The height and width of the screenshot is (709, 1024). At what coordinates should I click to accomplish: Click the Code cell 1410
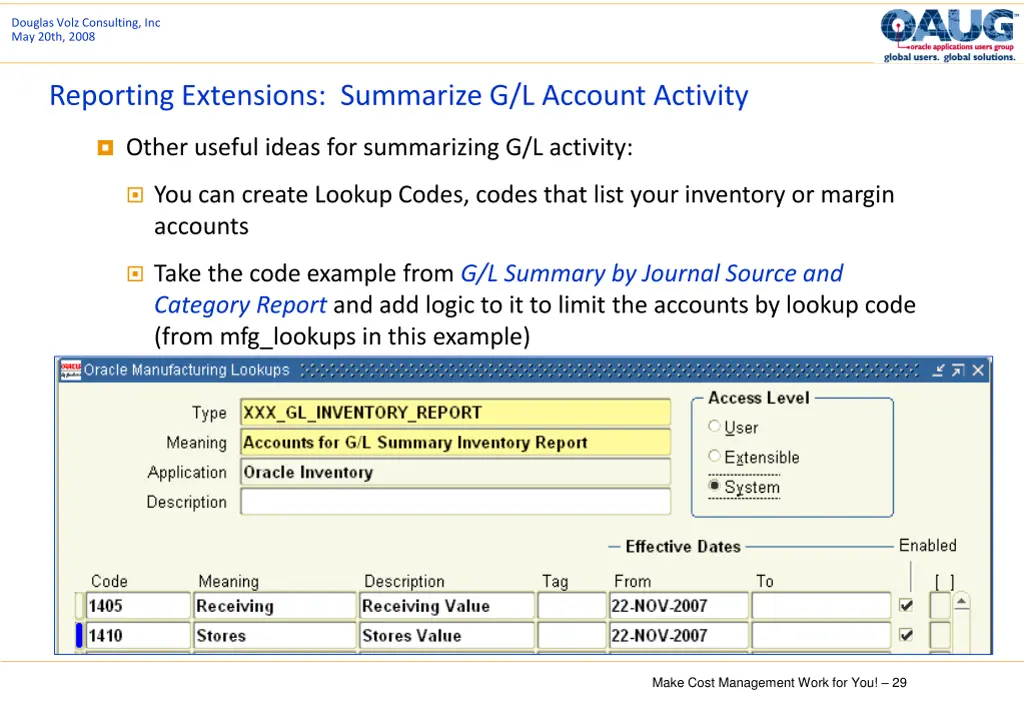(x=138, y=635)
